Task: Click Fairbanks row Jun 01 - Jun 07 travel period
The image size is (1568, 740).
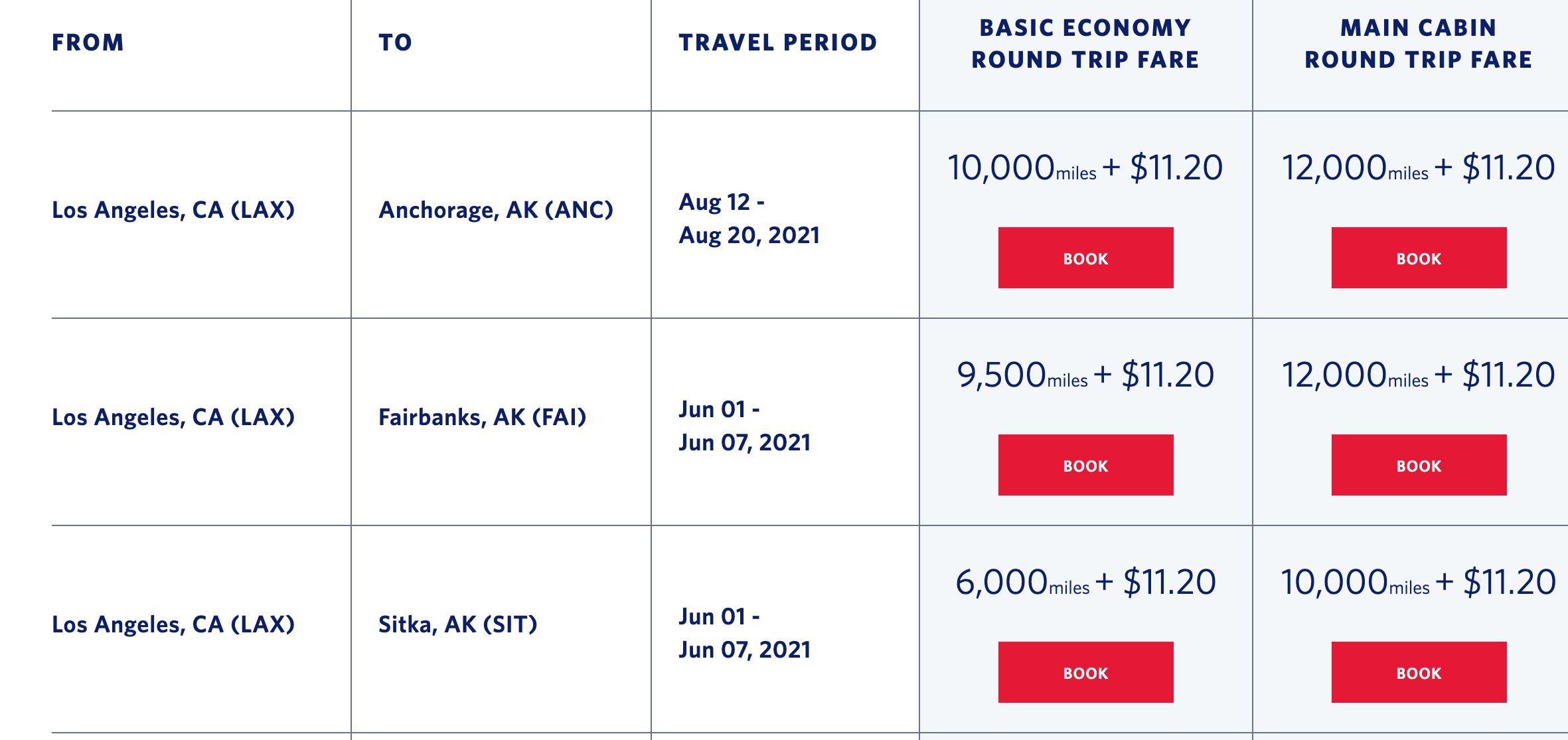Action: coord(744,426)
